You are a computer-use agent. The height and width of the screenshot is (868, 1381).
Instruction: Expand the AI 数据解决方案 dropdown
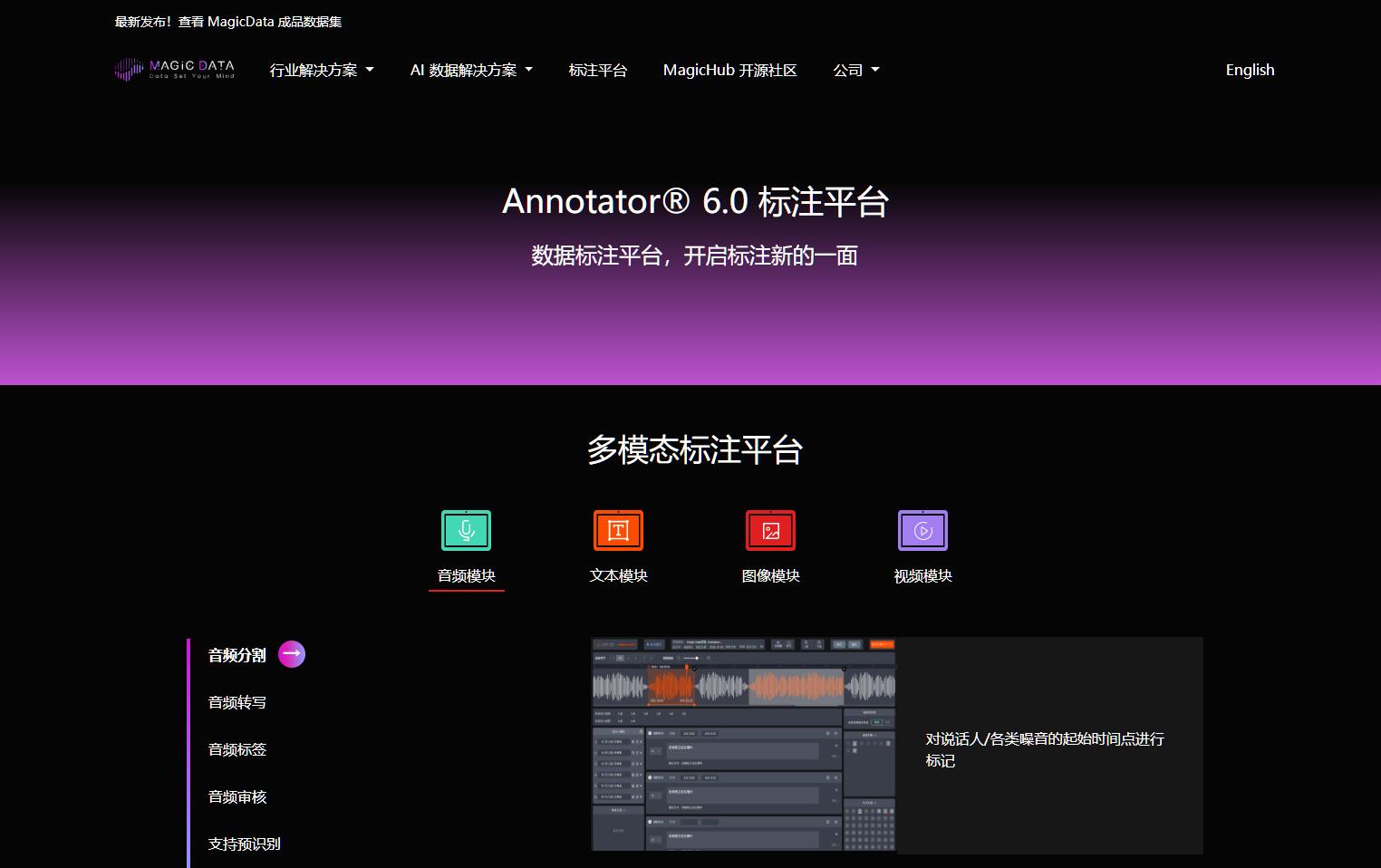coord(471,70)
